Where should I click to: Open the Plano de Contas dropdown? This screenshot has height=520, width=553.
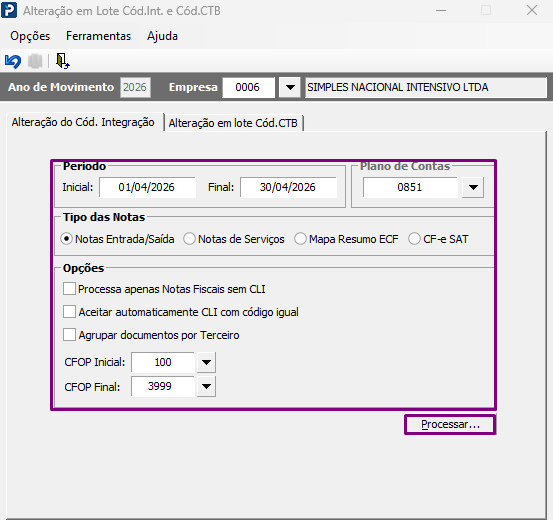click(x=473, y=187)
